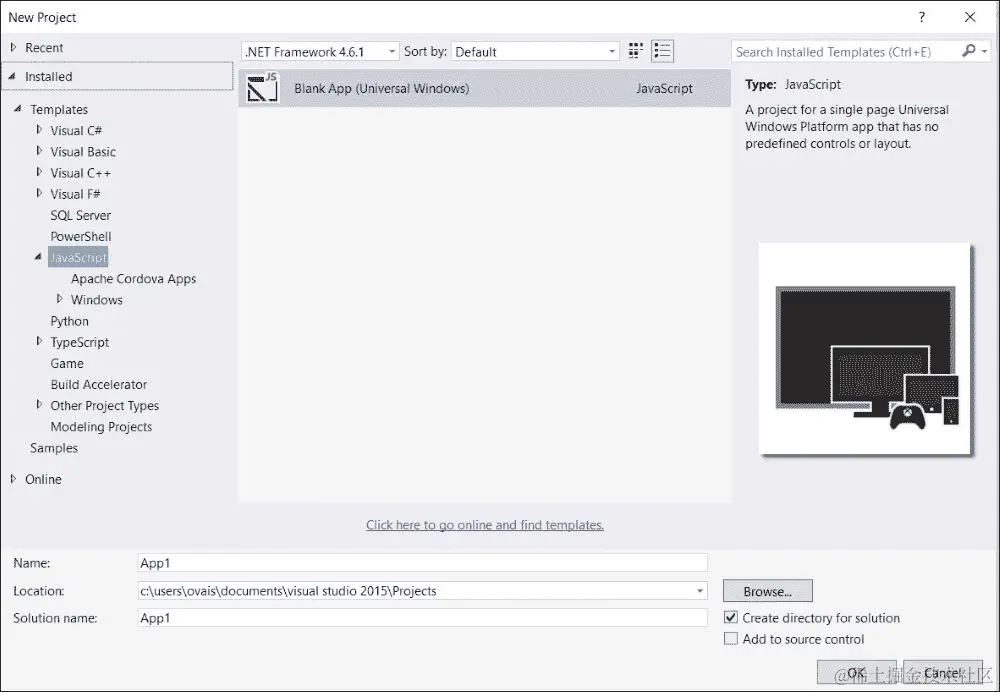Expand the Visual C# templates node
The image size is (1000, 692).
(40, 130)
